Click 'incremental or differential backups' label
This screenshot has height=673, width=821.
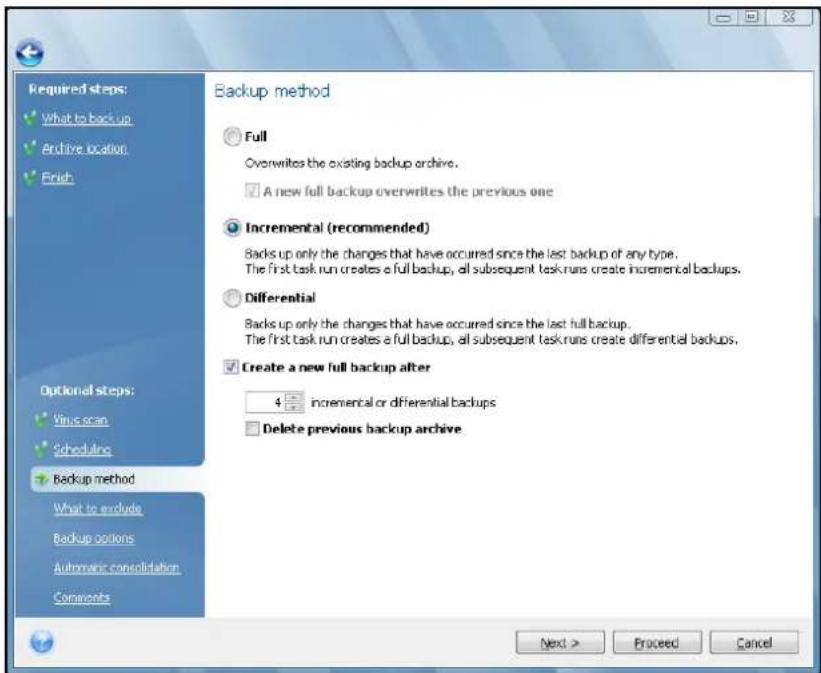403,402
